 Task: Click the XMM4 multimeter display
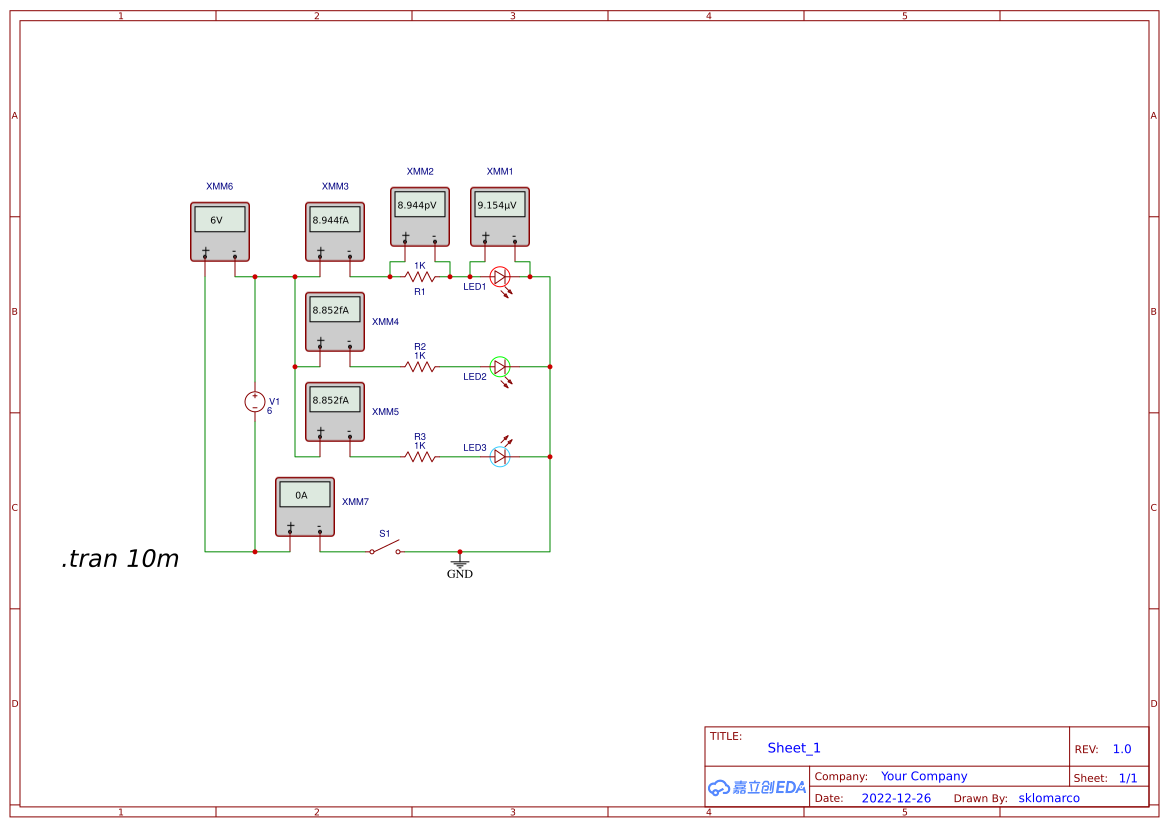(x=334, y=310)
